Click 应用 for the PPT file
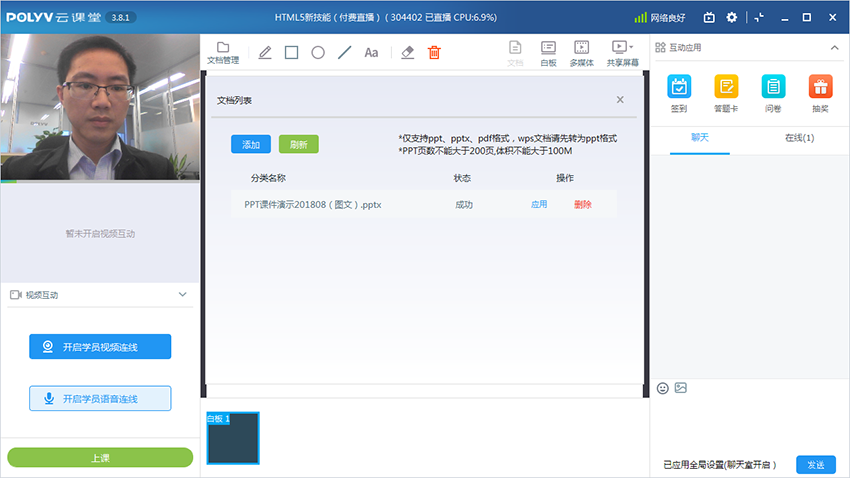The width and height of the screenshot is (850, 478). (539, 204)
